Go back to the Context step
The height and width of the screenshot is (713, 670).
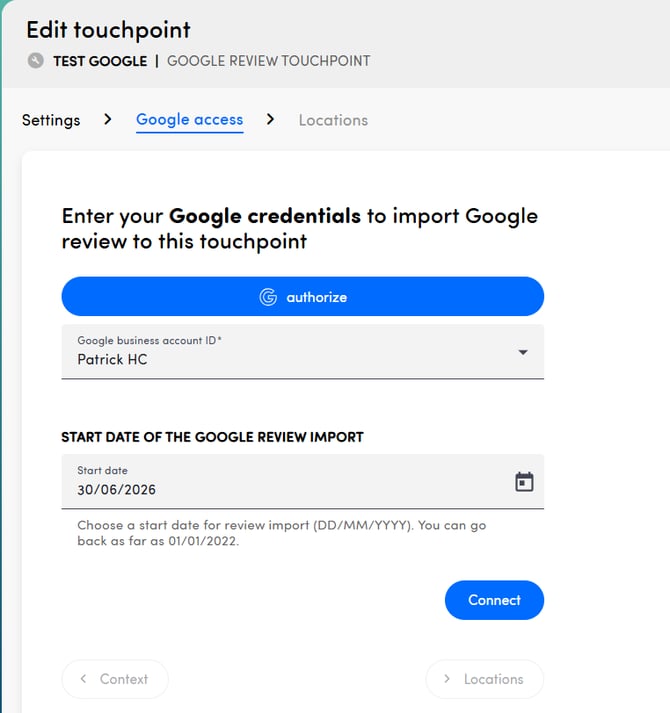point(115,679)
